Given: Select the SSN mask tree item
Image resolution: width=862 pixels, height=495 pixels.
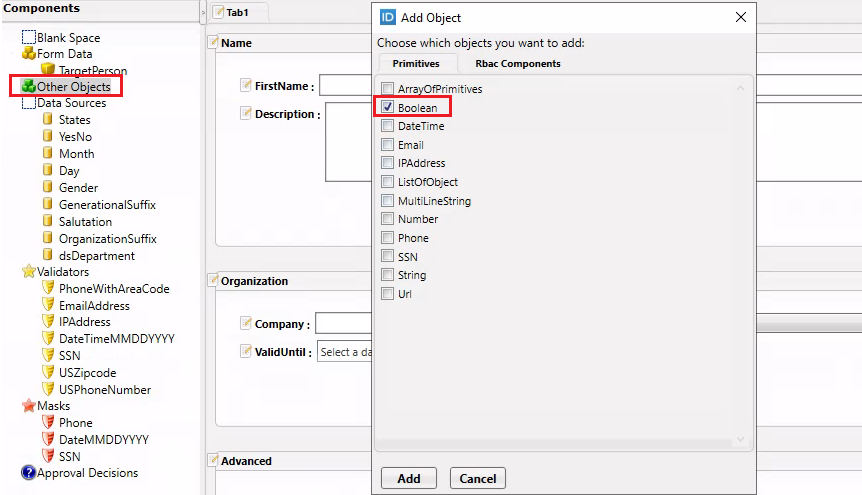Looking at the screenshot, I should click(70, 456).
